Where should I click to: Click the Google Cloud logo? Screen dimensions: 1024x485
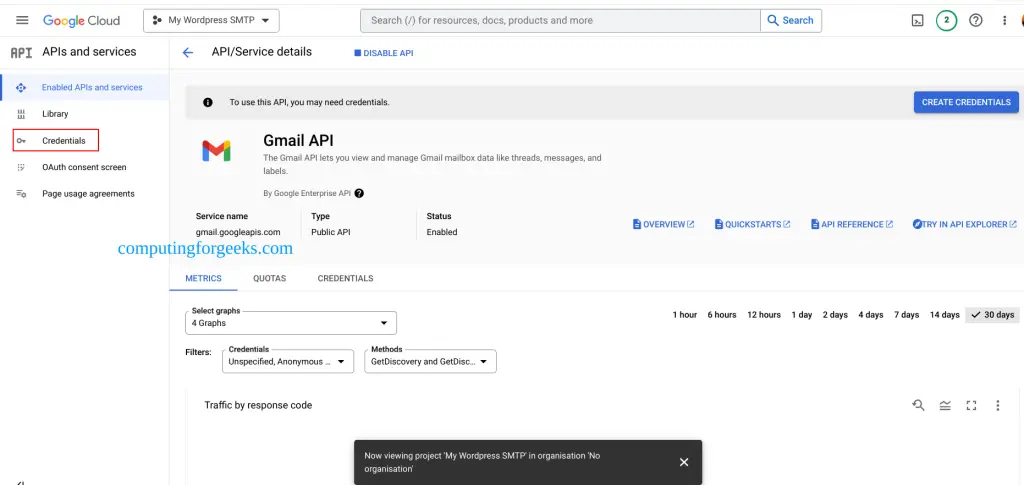[x=82, y=20]
